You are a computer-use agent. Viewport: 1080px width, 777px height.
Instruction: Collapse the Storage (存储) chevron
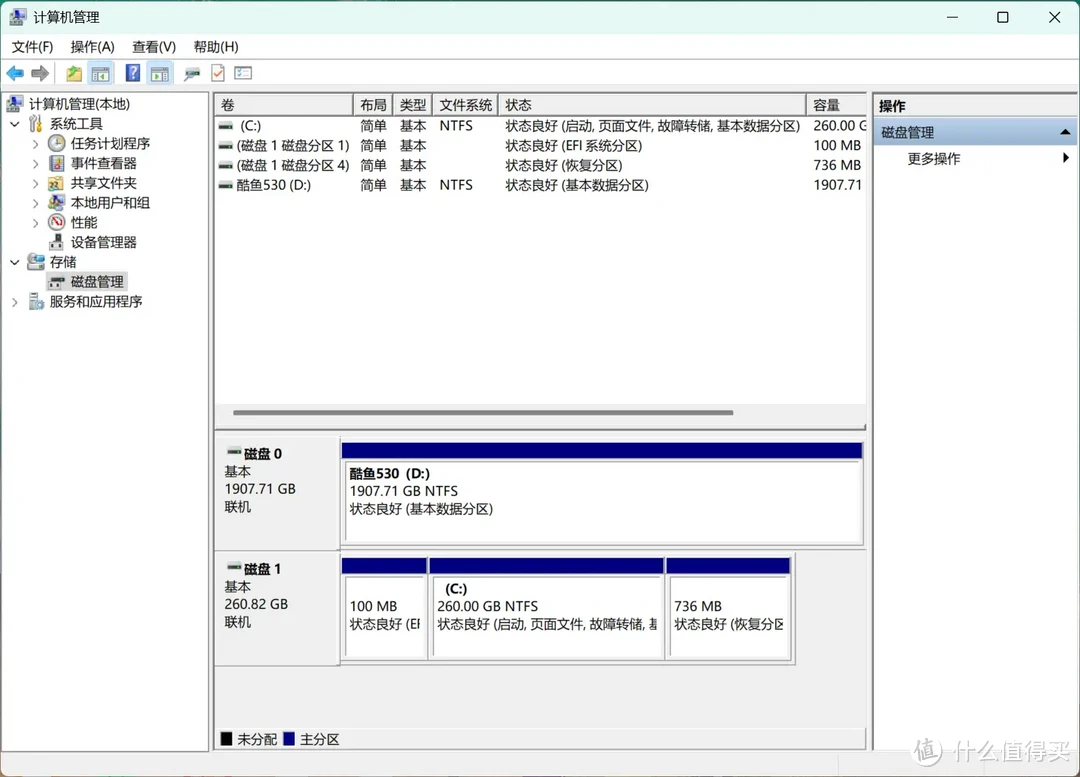pyautogui.click(x=14, y=262)
